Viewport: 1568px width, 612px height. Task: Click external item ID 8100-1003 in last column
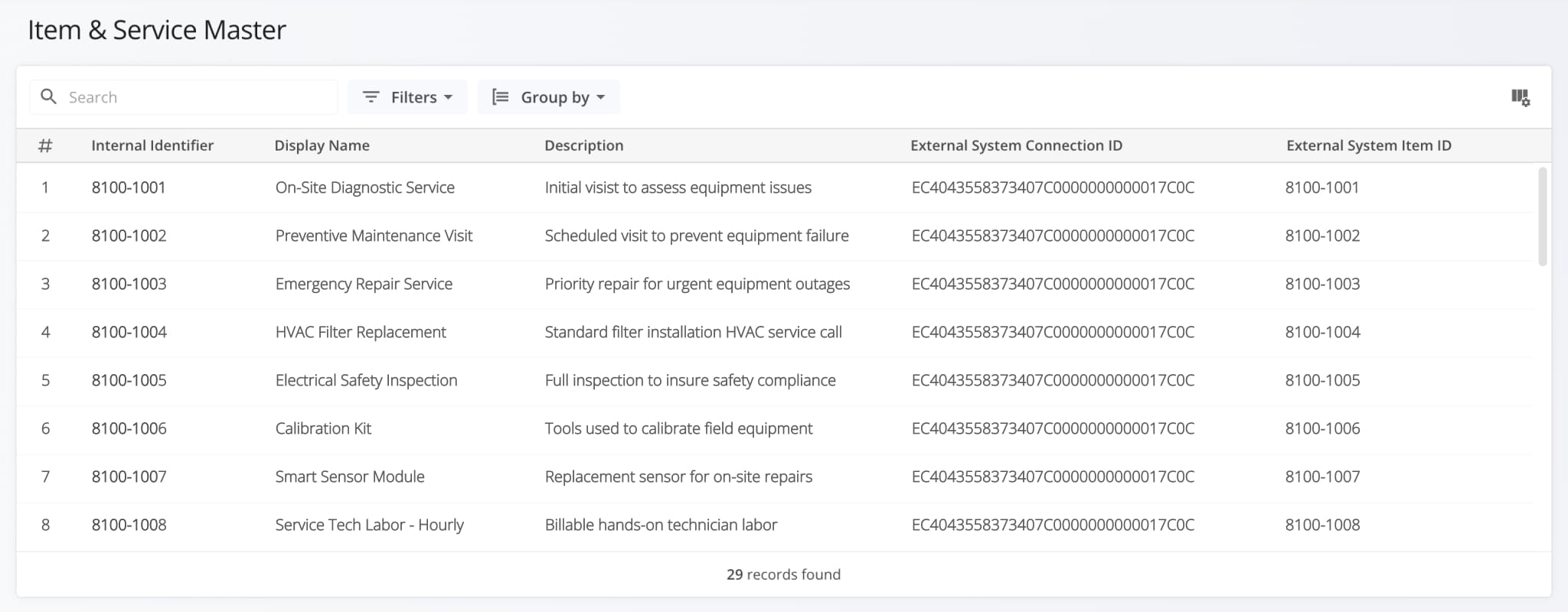coord(1322,284)
